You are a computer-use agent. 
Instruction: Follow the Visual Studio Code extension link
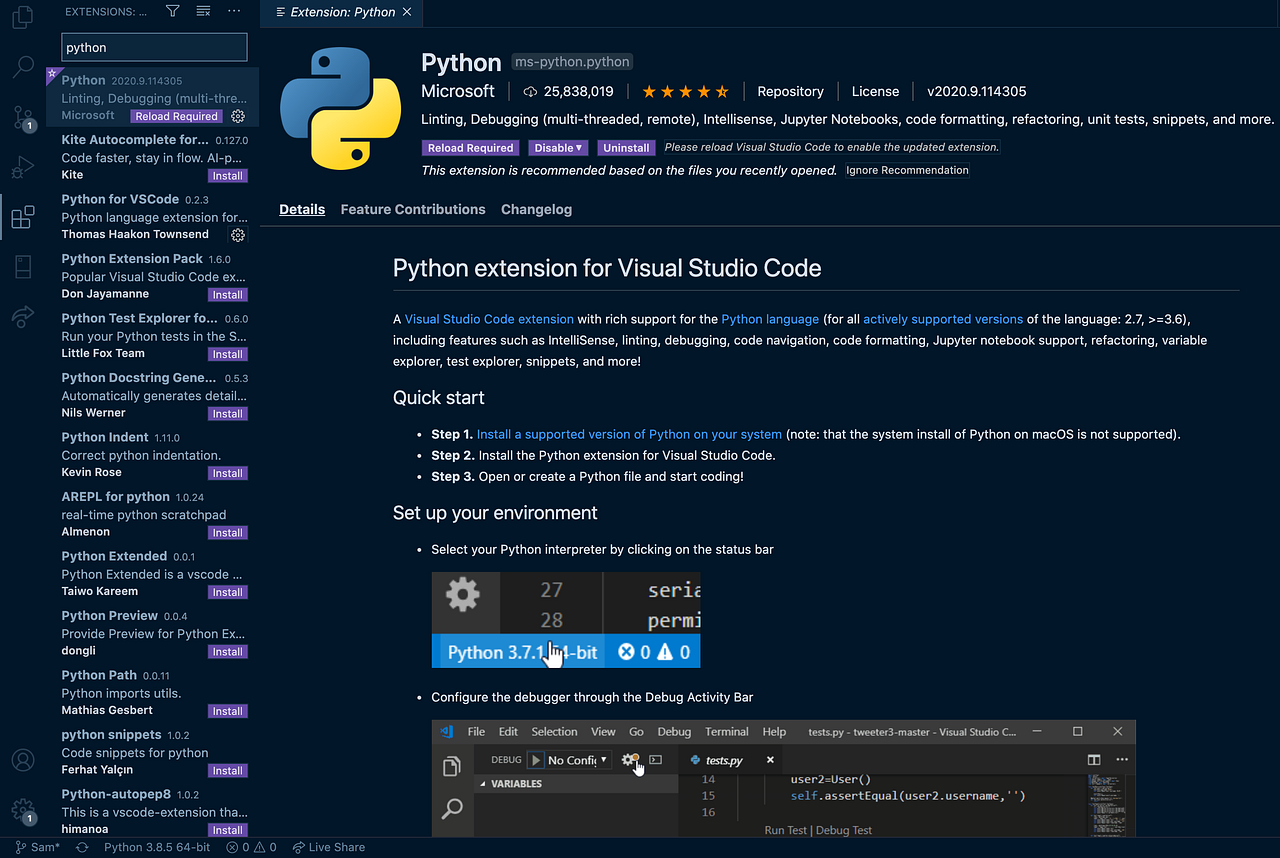[489, 319]
